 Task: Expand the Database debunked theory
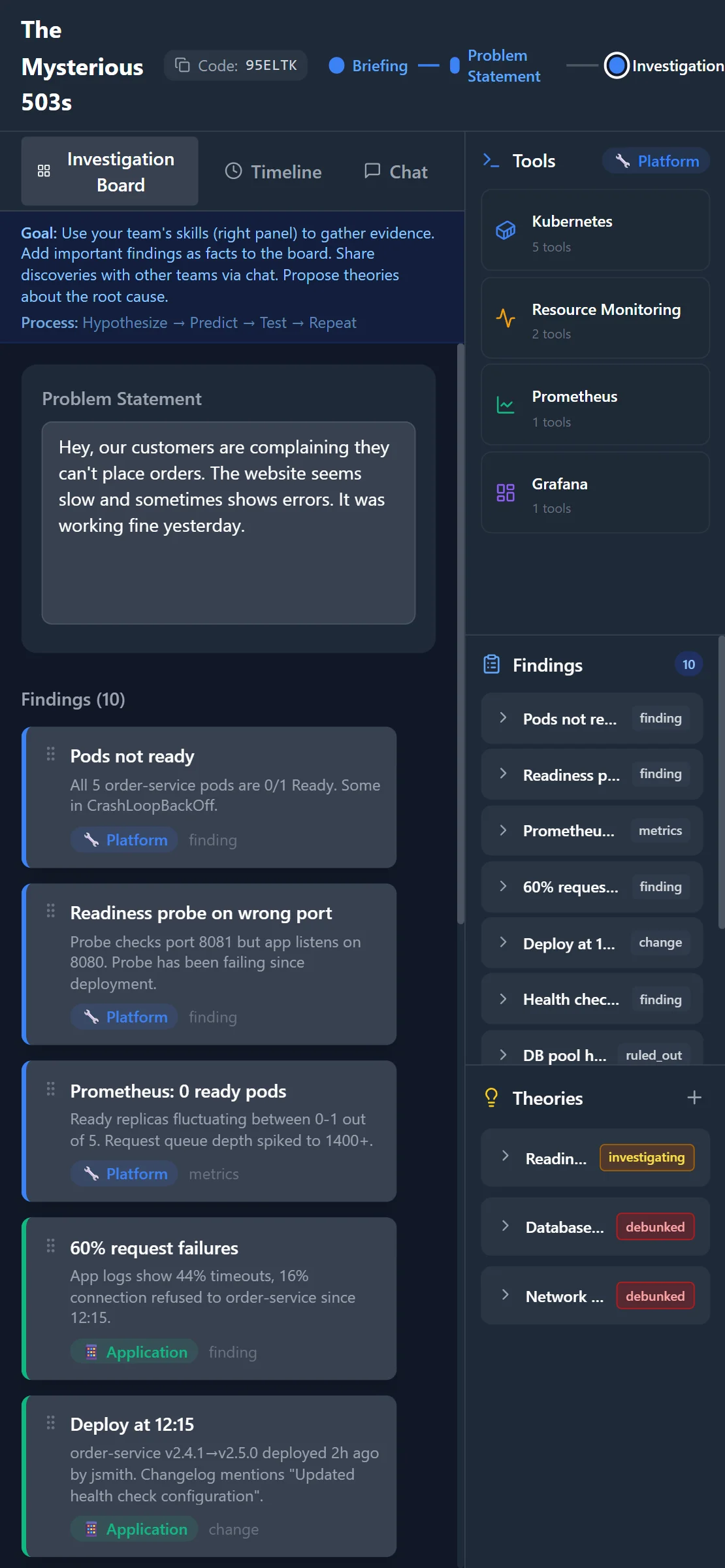[505, 1226]
